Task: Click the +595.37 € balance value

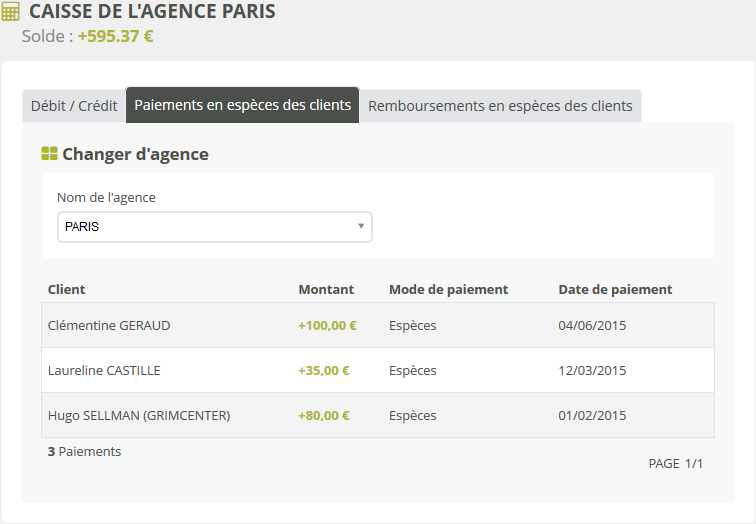Action: pyautogui.click(x=115, y=36)
